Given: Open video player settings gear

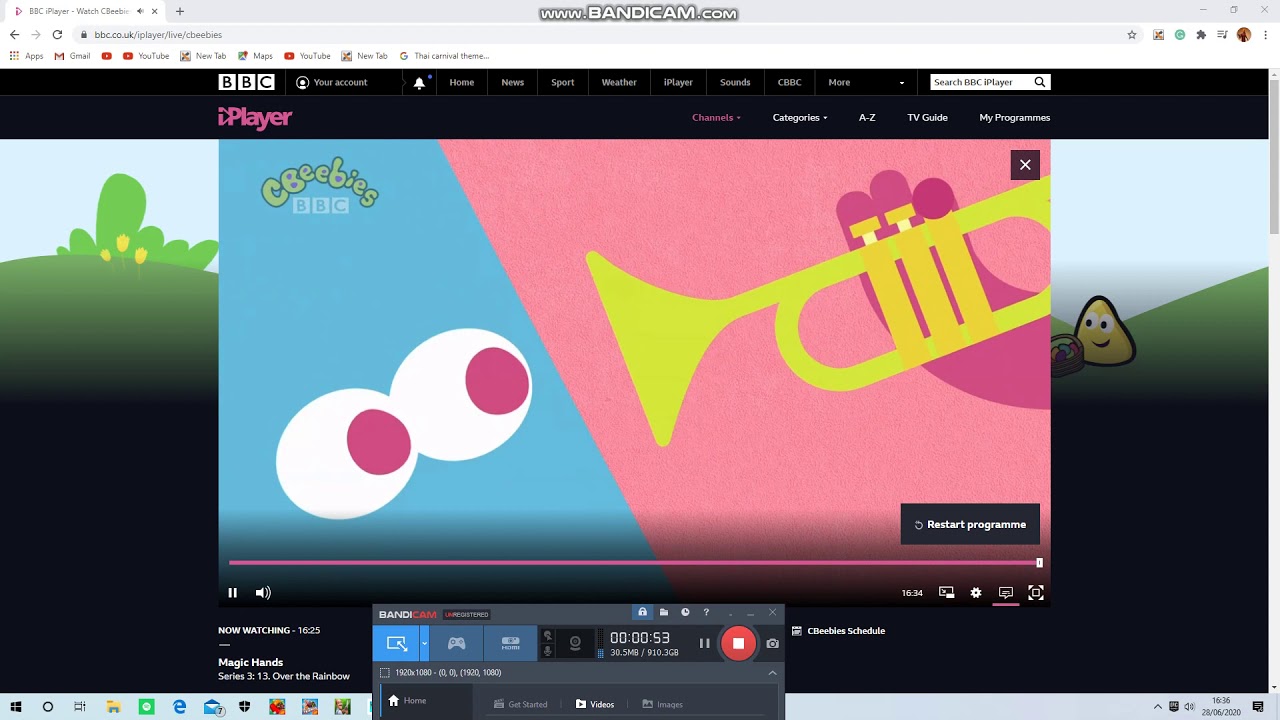Looking at the screenshot, I should (x=976, y=593).
